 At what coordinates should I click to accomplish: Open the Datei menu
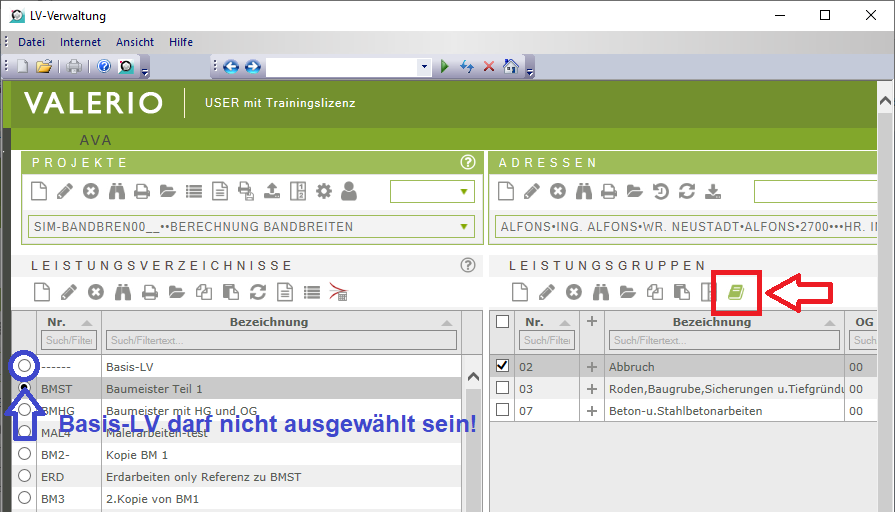pos(31,42)
